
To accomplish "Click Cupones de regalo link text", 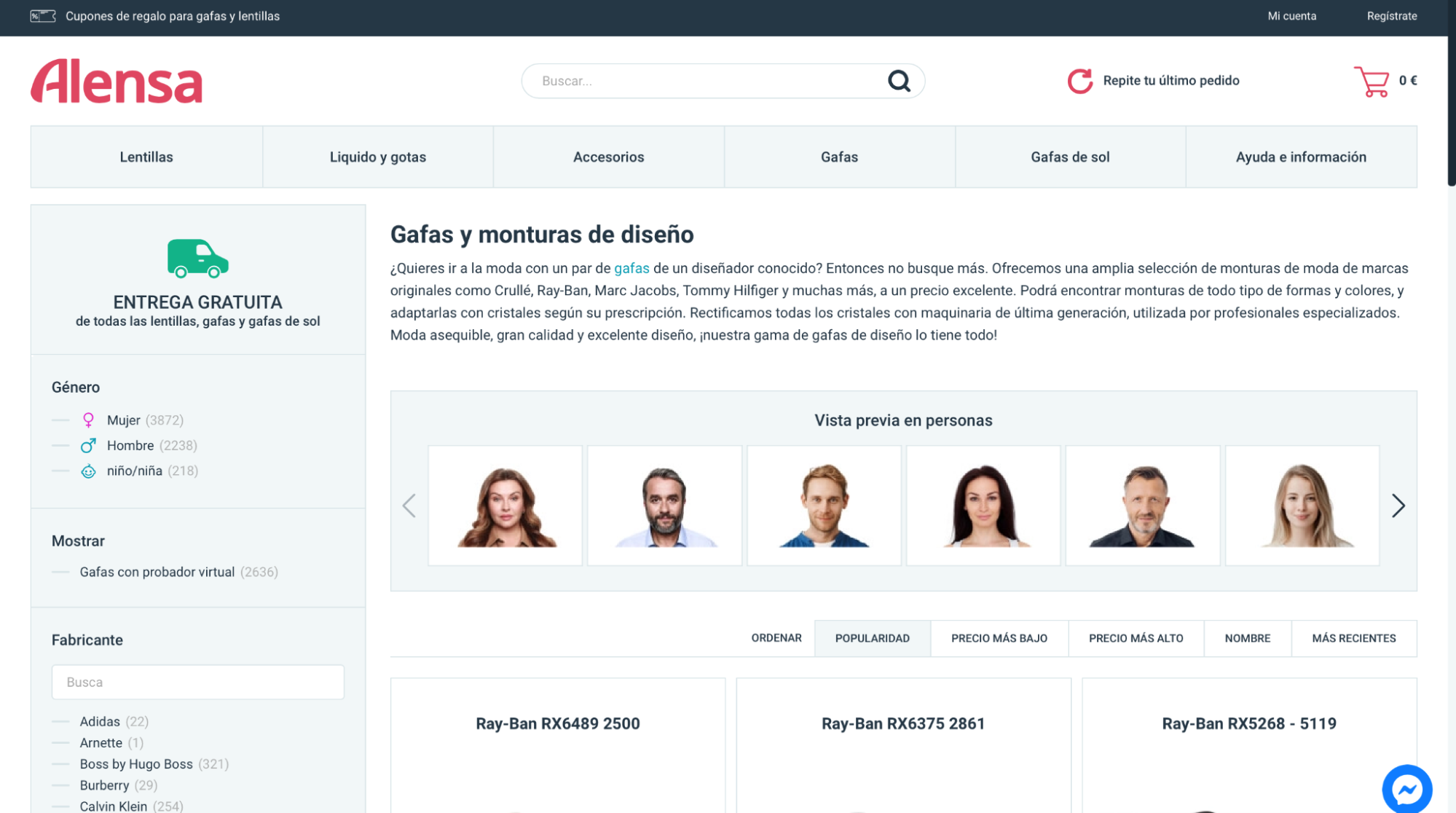I will pyautogui.click(x=173, y=16).
